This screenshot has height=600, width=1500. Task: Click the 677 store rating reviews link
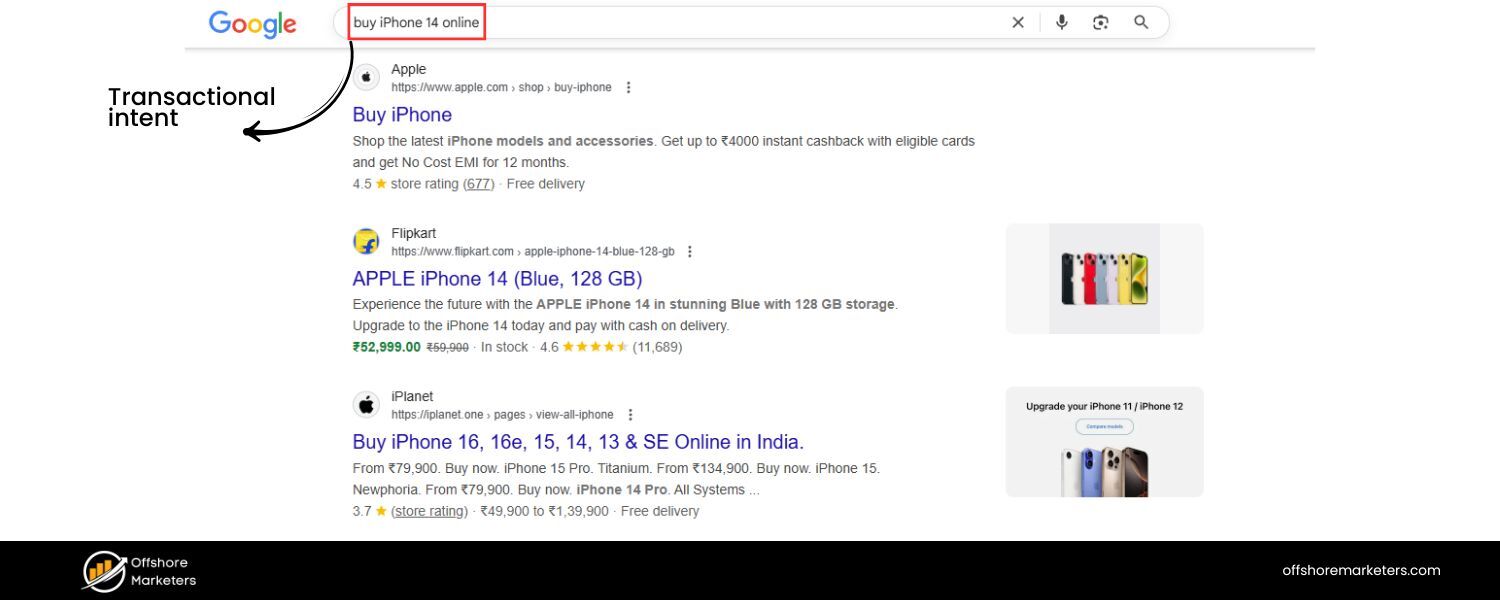click(480, 184)
